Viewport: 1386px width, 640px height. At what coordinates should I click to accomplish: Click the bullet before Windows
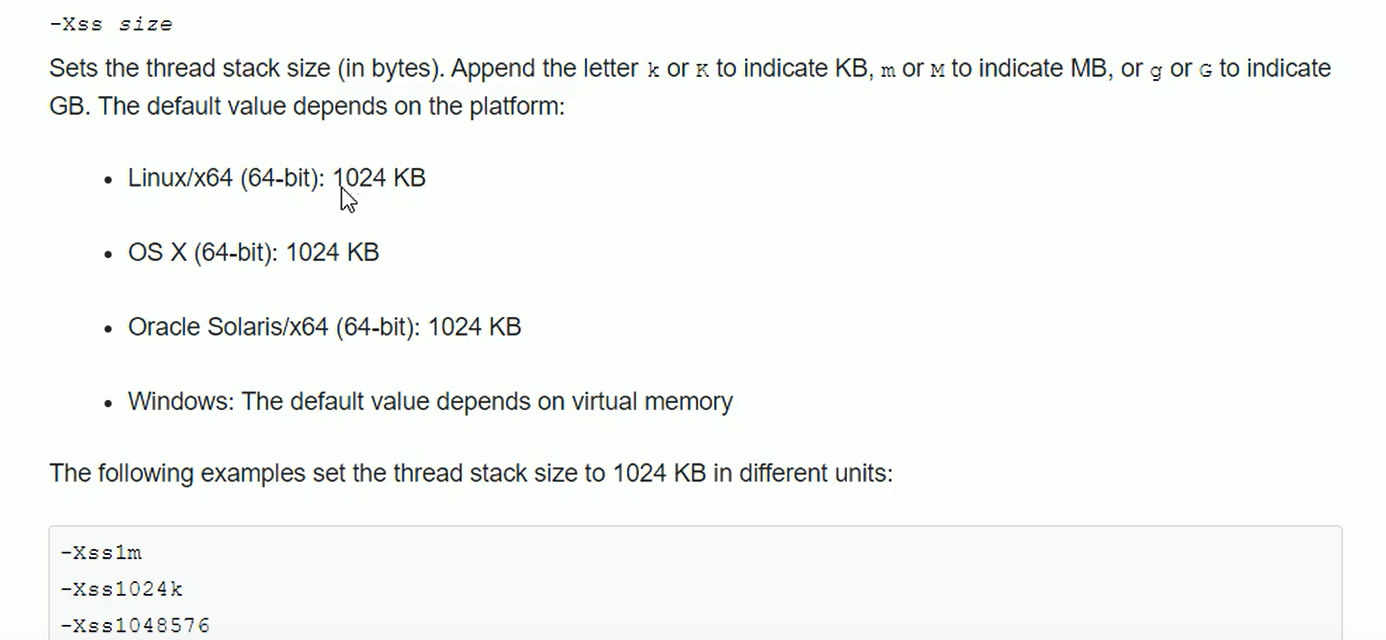pyautogui.click(x=109, y=404)
